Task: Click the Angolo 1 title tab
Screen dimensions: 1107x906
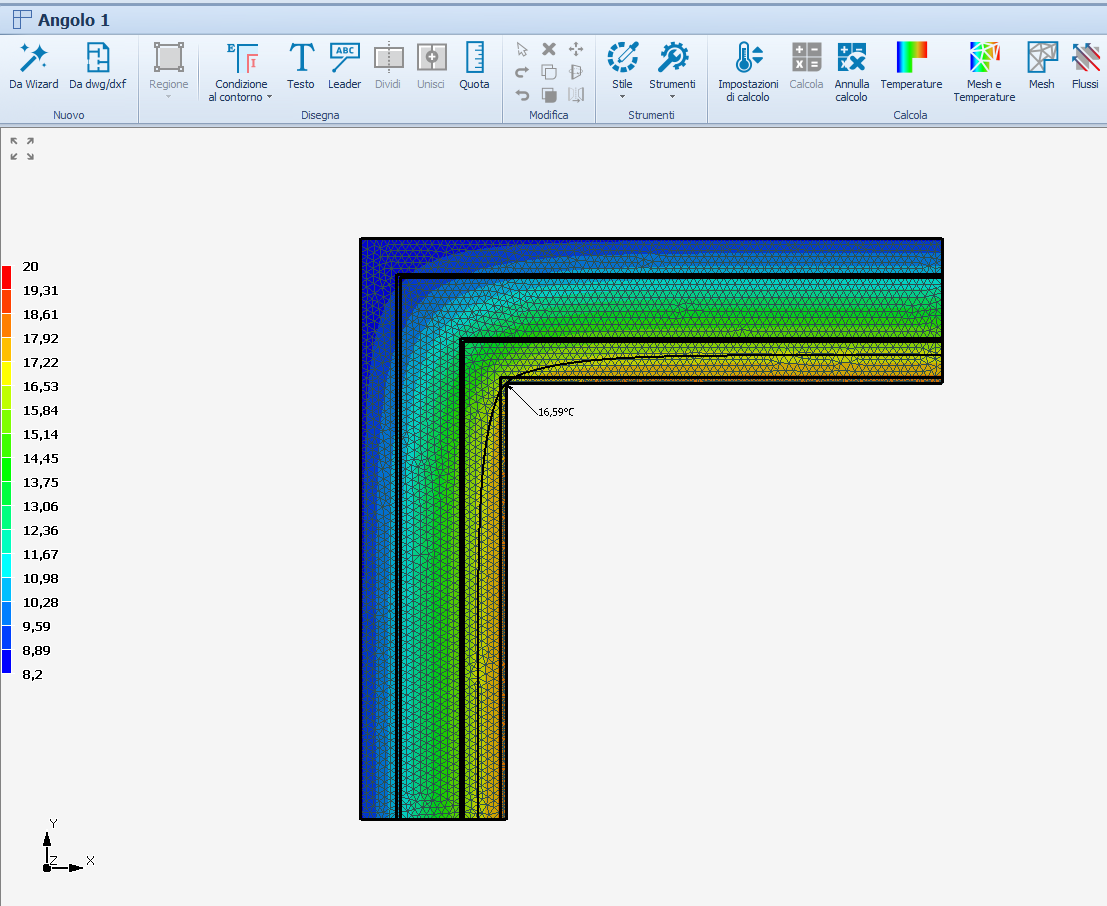Action: (x=73, y=20)
